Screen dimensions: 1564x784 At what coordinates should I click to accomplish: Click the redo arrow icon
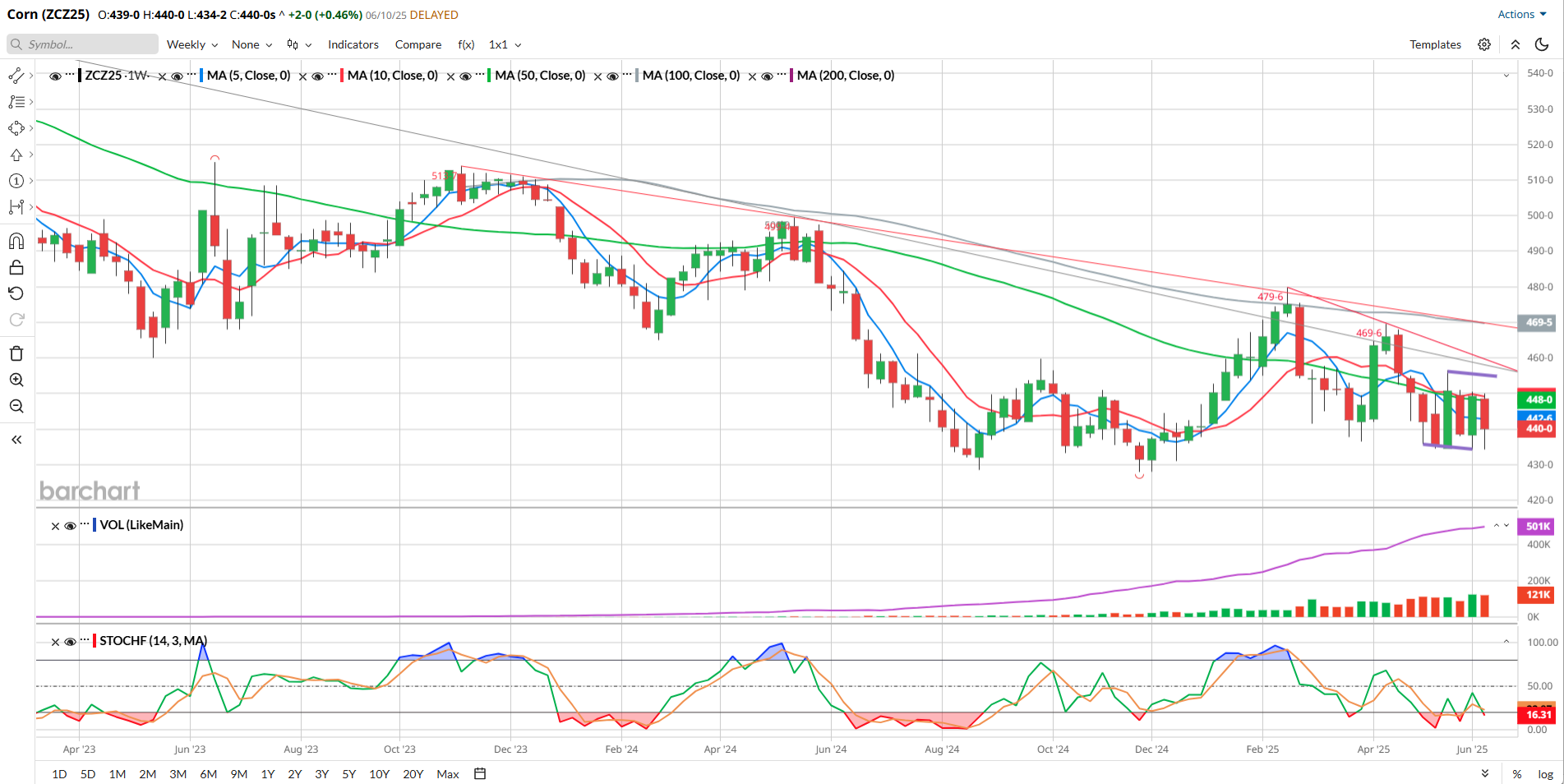tap(16, 320)
